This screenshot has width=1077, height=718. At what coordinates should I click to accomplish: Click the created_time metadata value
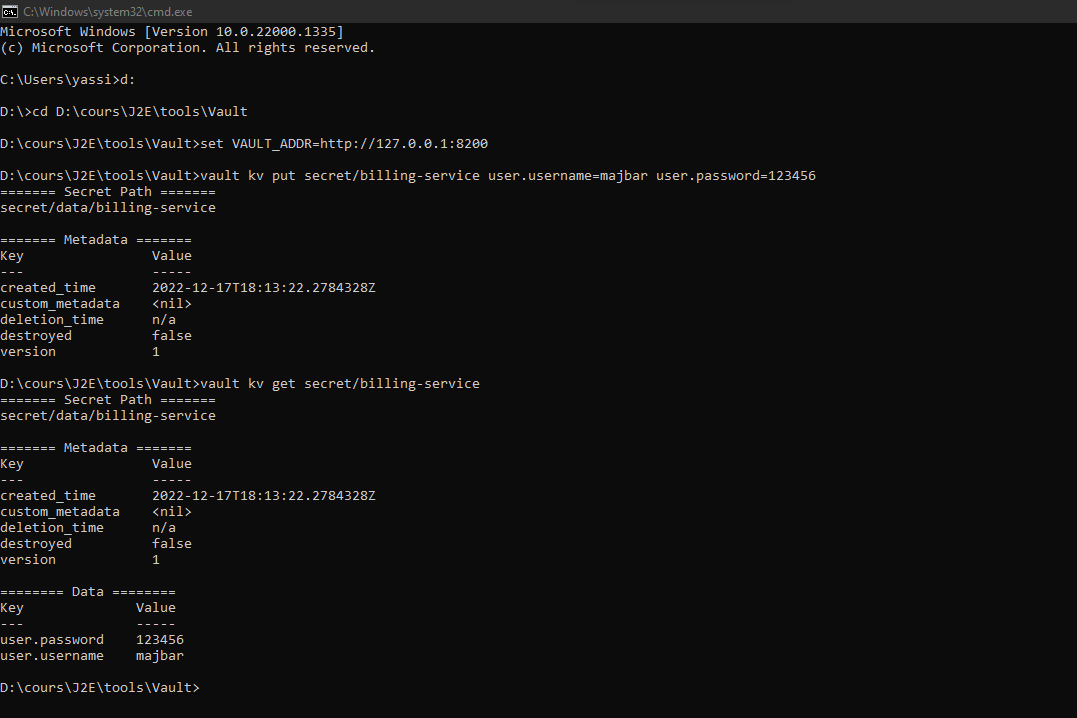263,287
